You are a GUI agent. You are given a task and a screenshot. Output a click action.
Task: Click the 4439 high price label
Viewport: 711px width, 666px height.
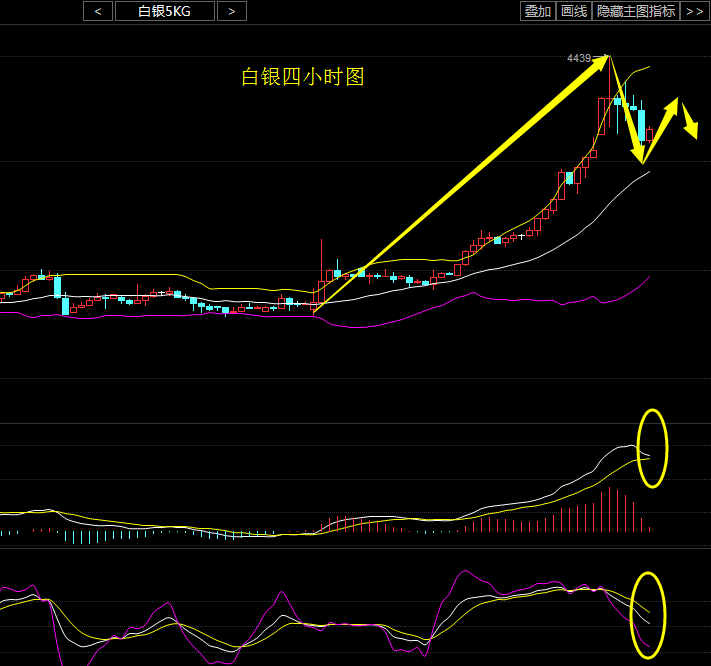point(579,59)
